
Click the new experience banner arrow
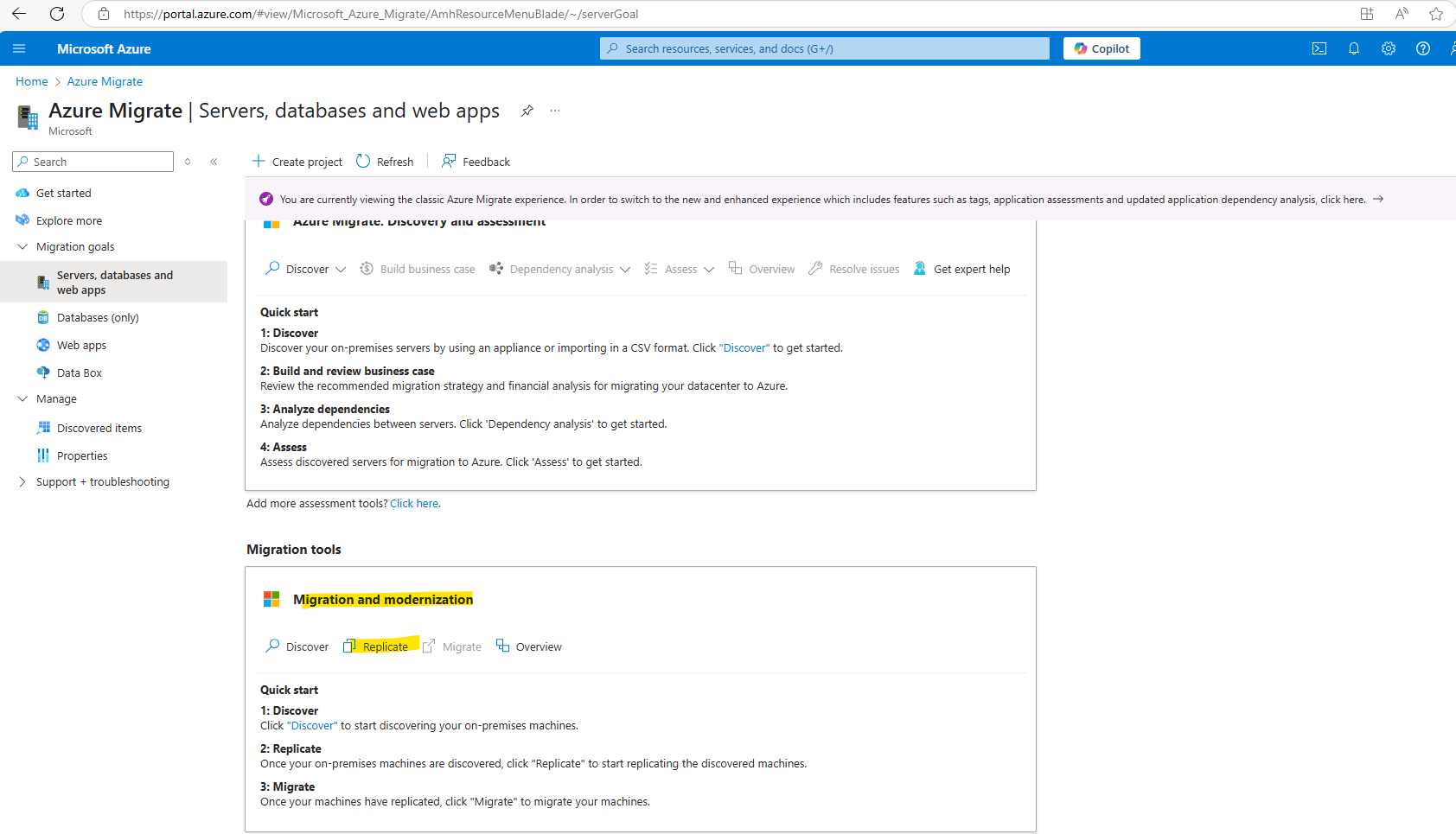coord(1378,199)
